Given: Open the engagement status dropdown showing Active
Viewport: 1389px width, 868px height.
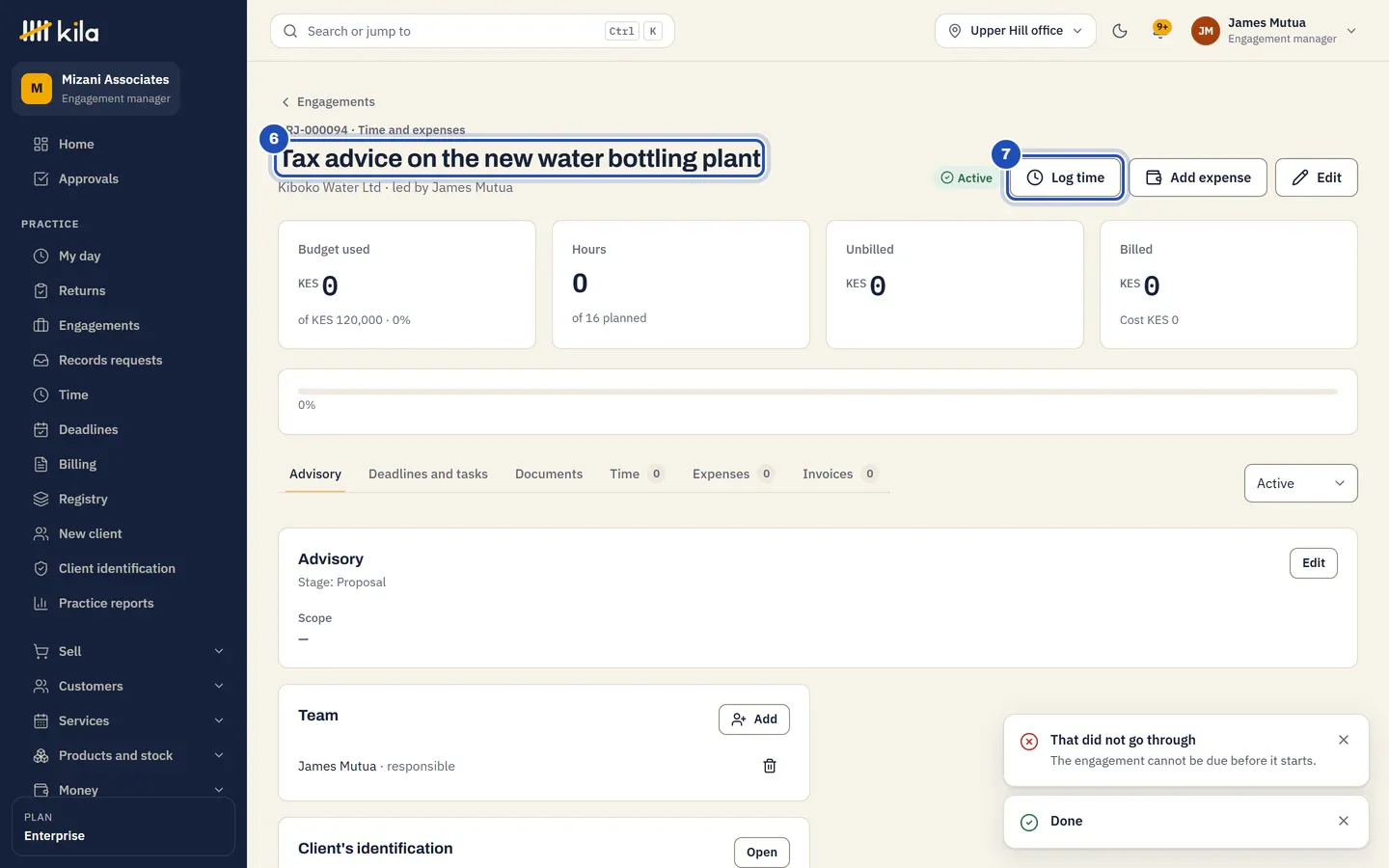Looking at the screenshot, I should [x=1300, y=483].
